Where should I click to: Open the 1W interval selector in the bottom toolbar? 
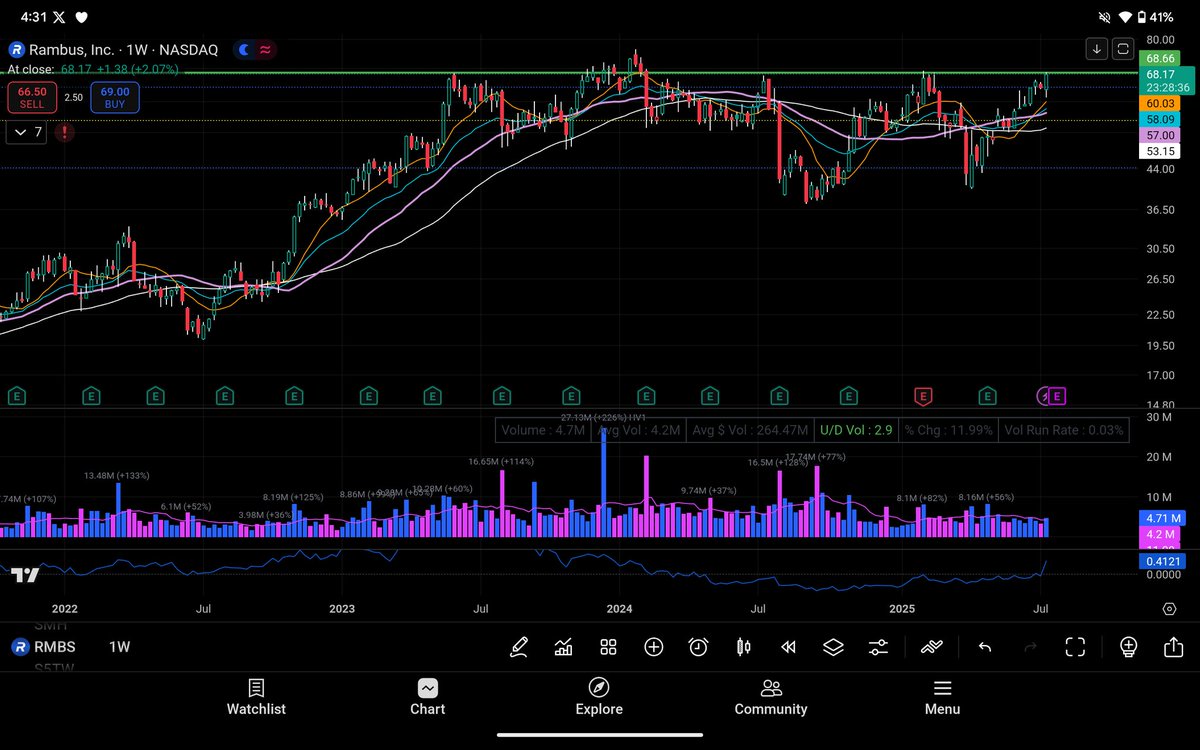pyautogui.click(x=119, y=647)
